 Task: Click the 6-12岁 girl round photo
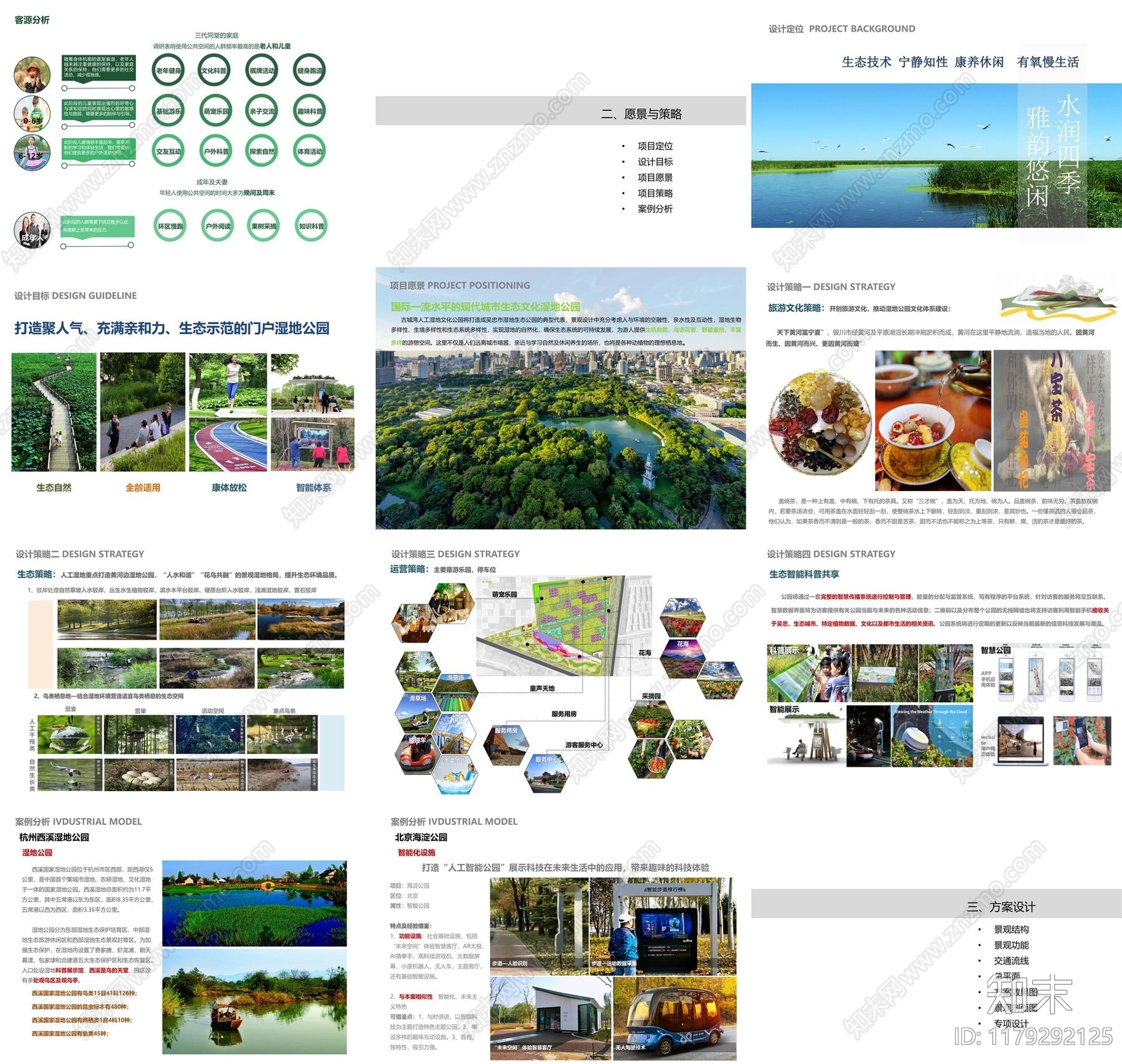point(32,151)
